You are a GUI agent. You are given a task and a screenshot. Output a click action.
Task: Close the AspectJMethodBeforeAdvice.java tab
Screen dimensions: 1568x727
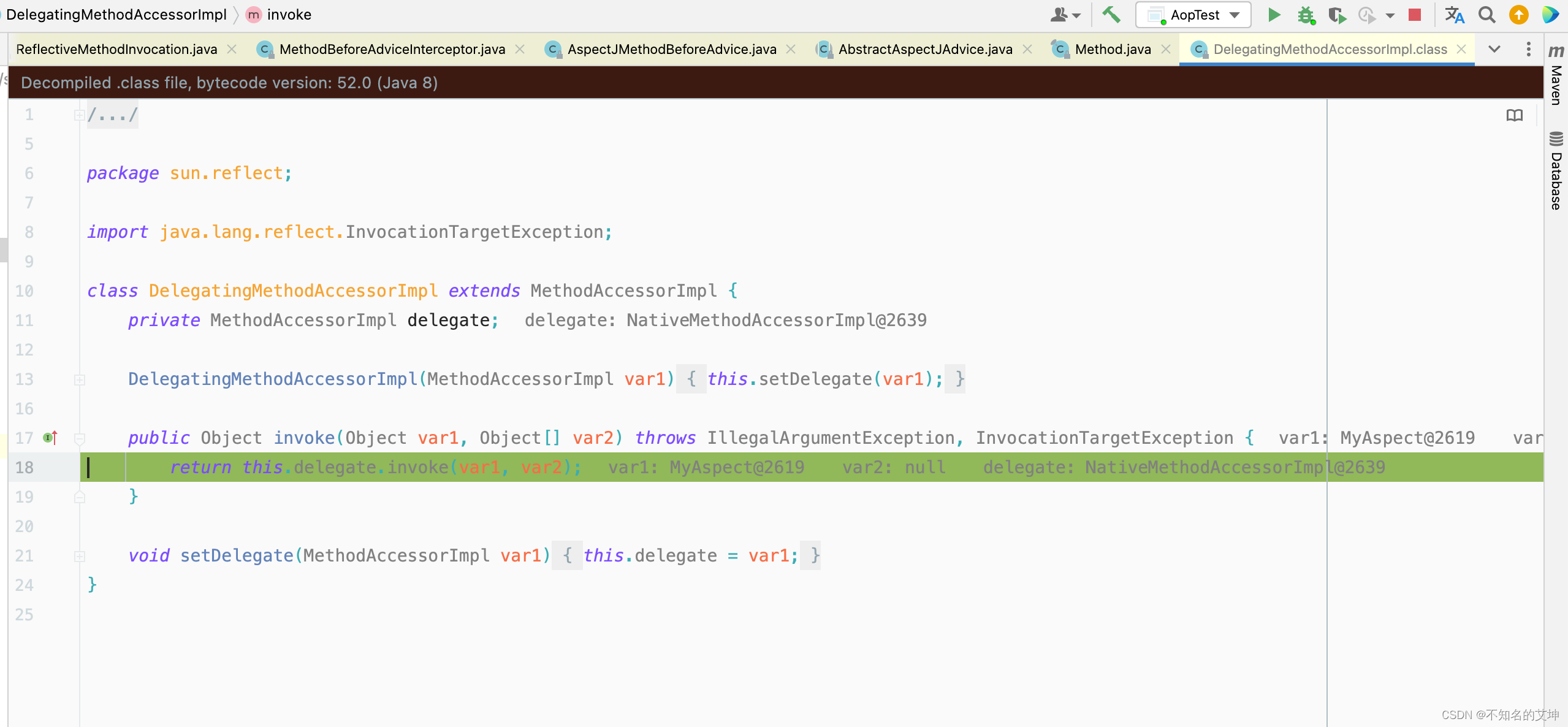[791, 49]
